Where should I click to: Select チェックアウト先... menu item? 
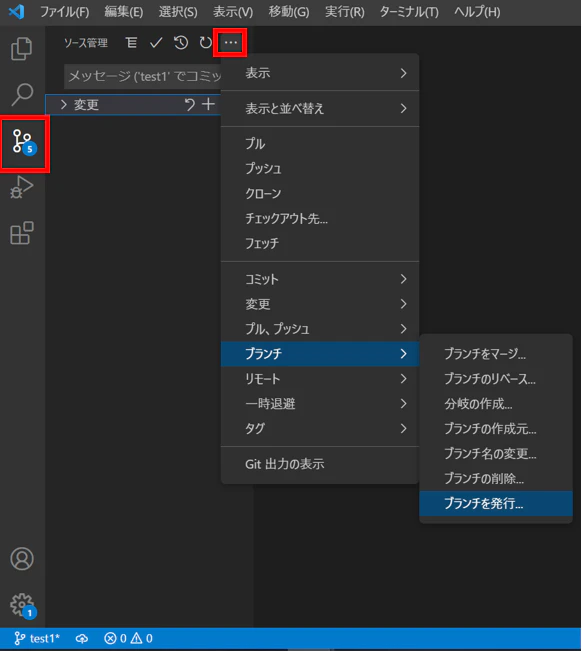320,218
